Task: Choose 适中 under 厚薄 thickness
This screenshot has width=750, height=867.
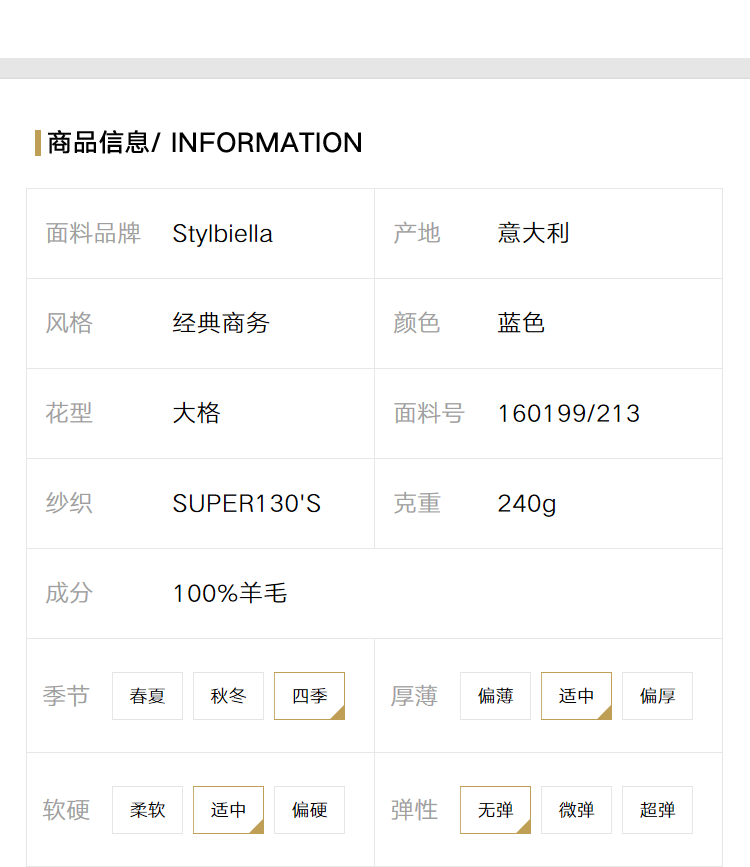Action: [576, 696]
